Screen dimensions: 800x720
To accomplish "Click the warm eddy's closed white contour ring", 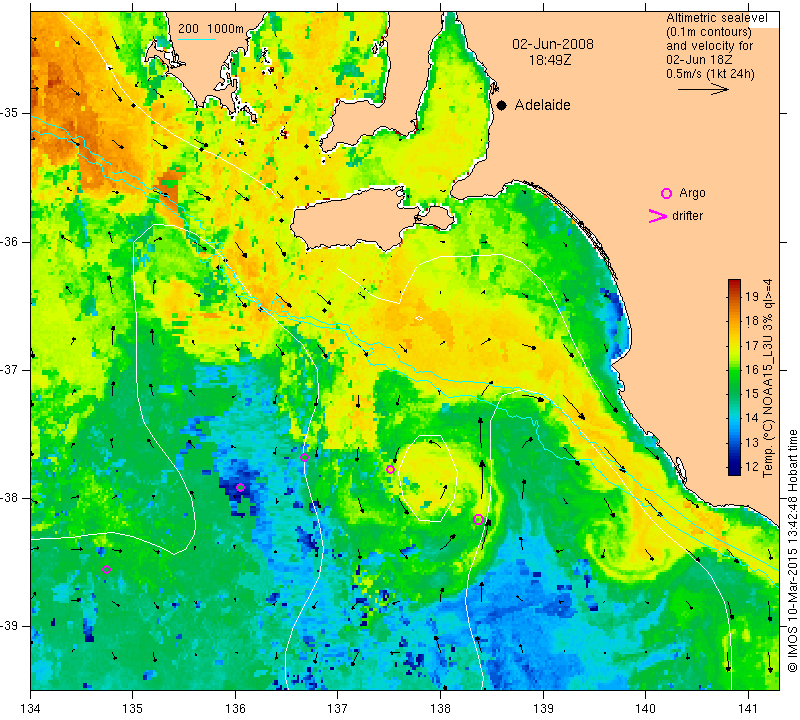I will click(x=428, y=478).
